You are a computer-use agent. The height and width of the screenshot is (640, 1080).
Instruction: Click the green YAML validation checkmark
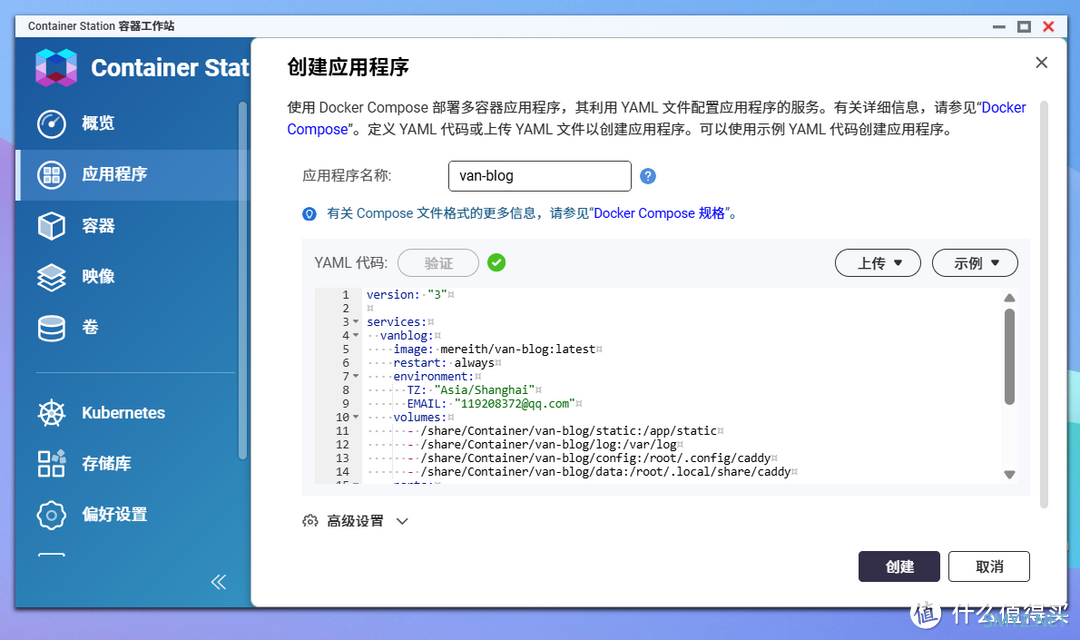[x=497, y=262]
